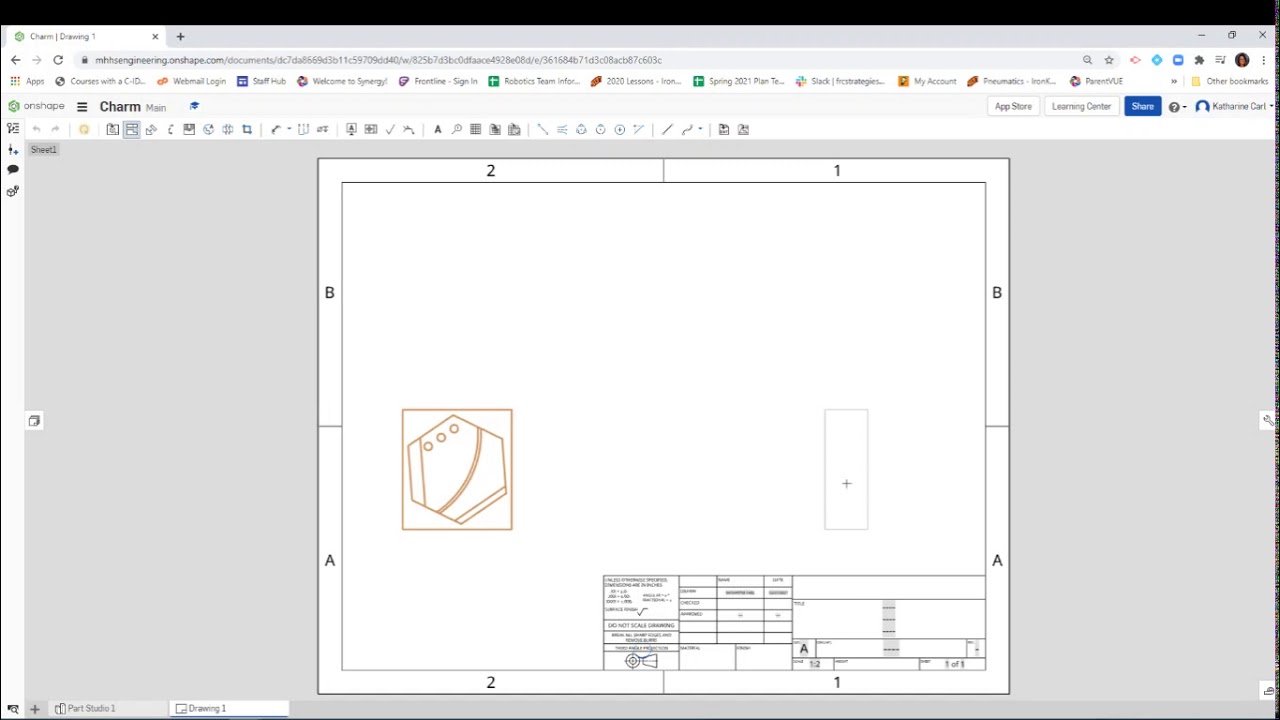This screenshot has width=1280, height=720.
Task: Open the Learning Center
Action: [x=1081, y=106]
